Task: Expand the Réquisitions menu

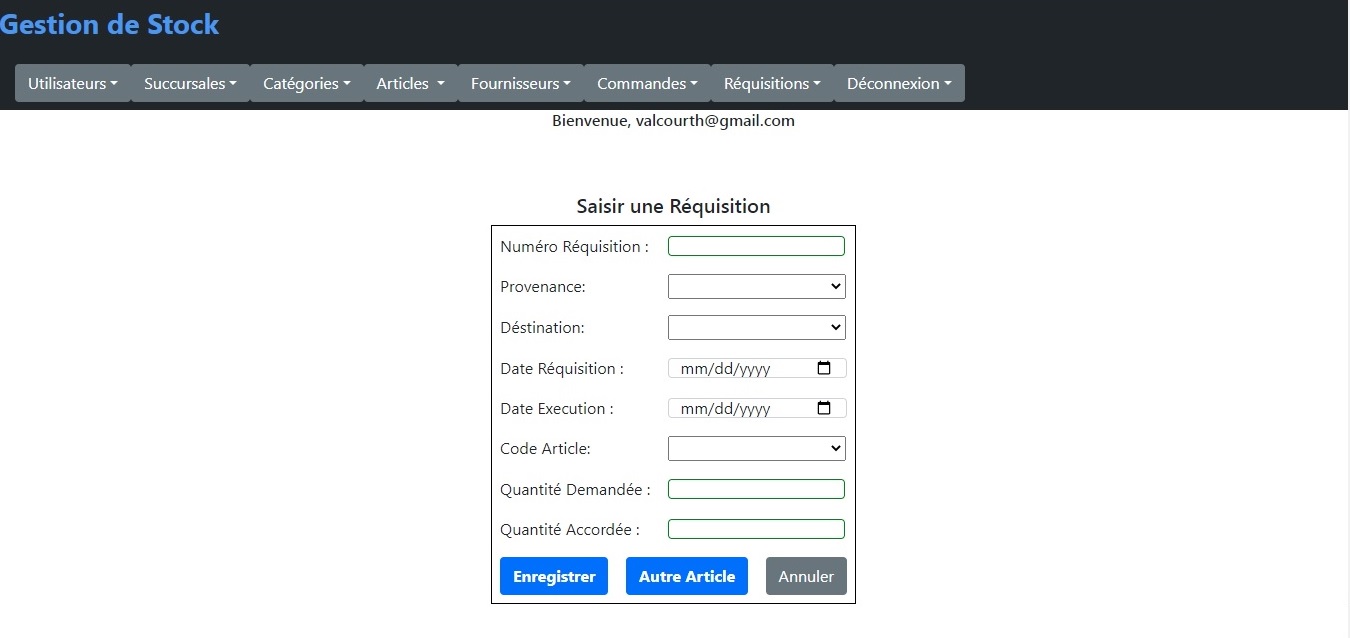Action: 772,83
